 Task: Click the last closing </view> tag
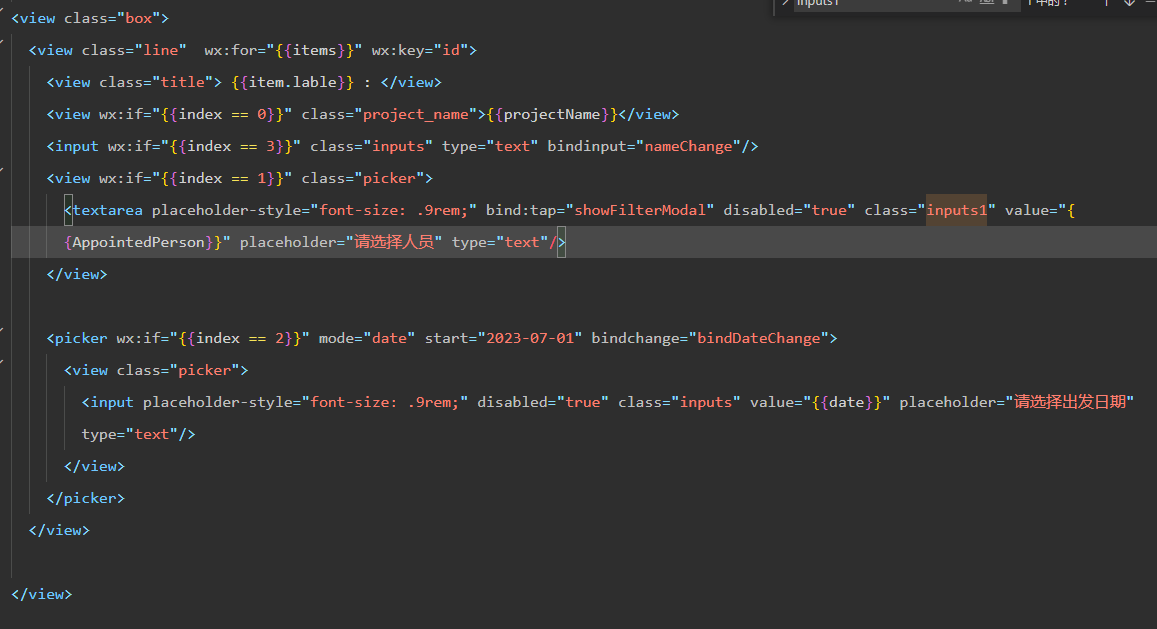pos(42,594)
